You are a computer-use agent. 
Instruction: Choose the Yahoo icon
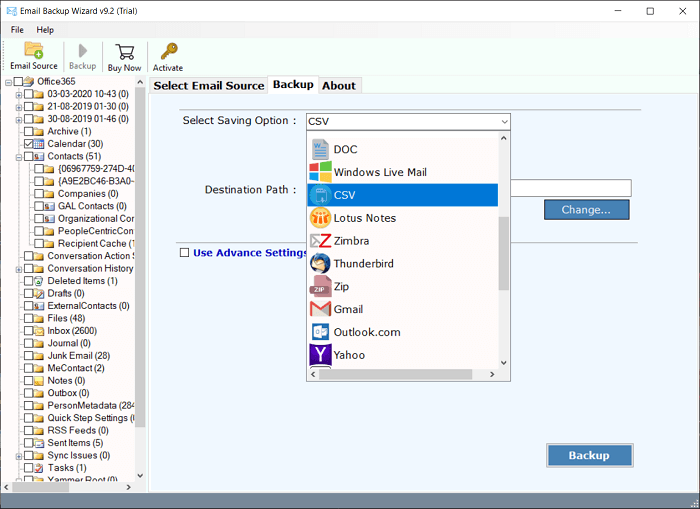click(320, 355)
